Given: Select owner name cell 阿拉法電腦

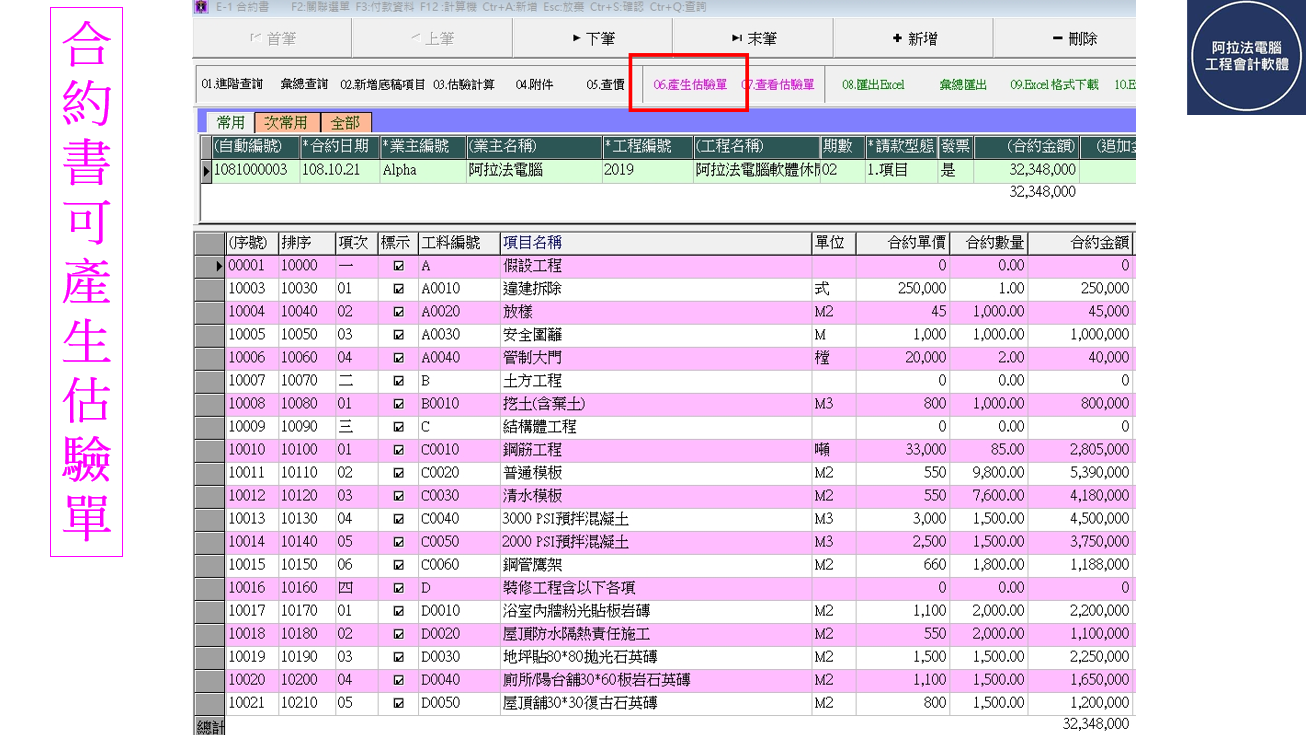Looking at the screenshot, I should click(533, 171).
